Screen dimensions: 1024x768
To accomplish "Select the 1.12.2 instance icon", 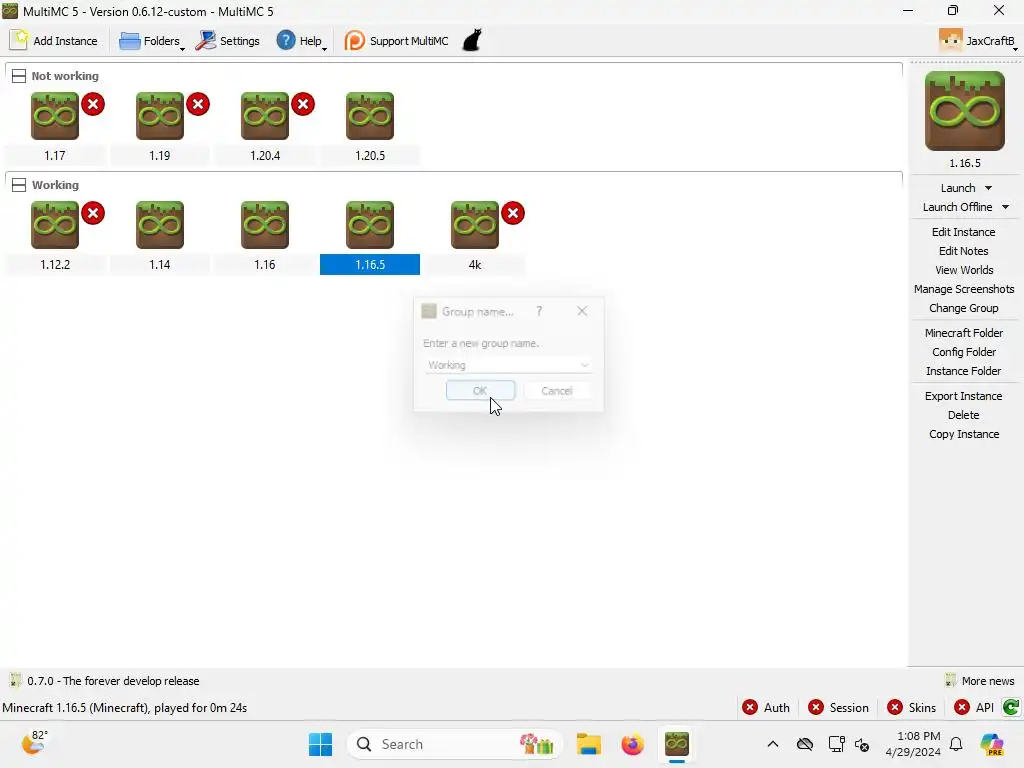I will point(55,225).
